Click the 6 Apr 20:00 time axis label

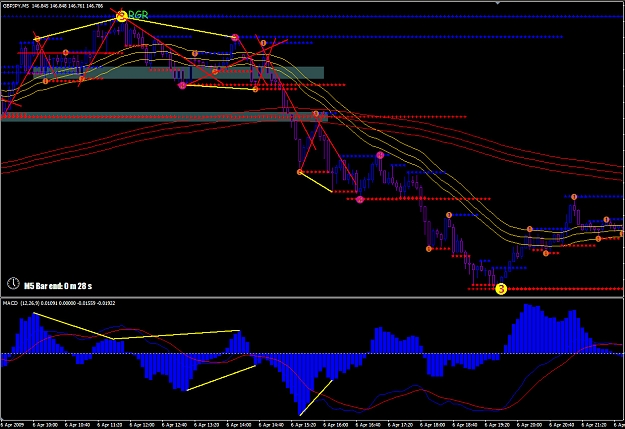click(529, 425)
